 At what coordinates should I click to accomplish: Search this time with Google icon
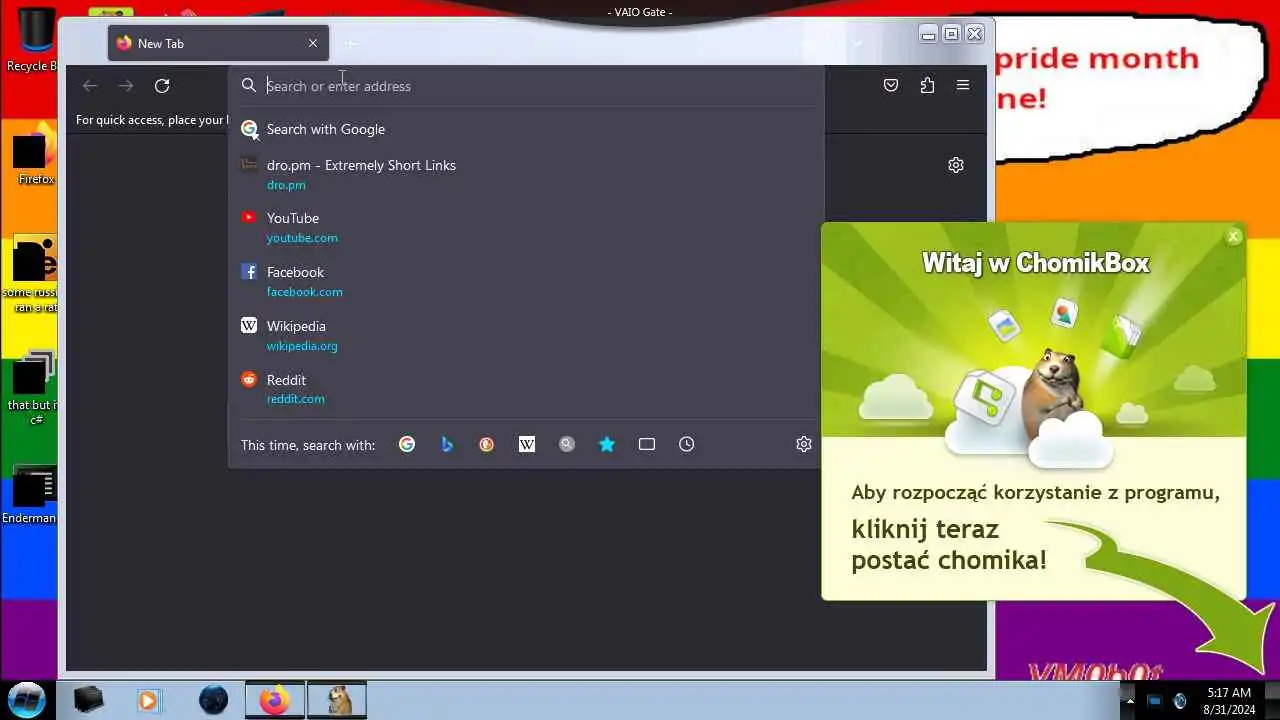pos(407,444)
